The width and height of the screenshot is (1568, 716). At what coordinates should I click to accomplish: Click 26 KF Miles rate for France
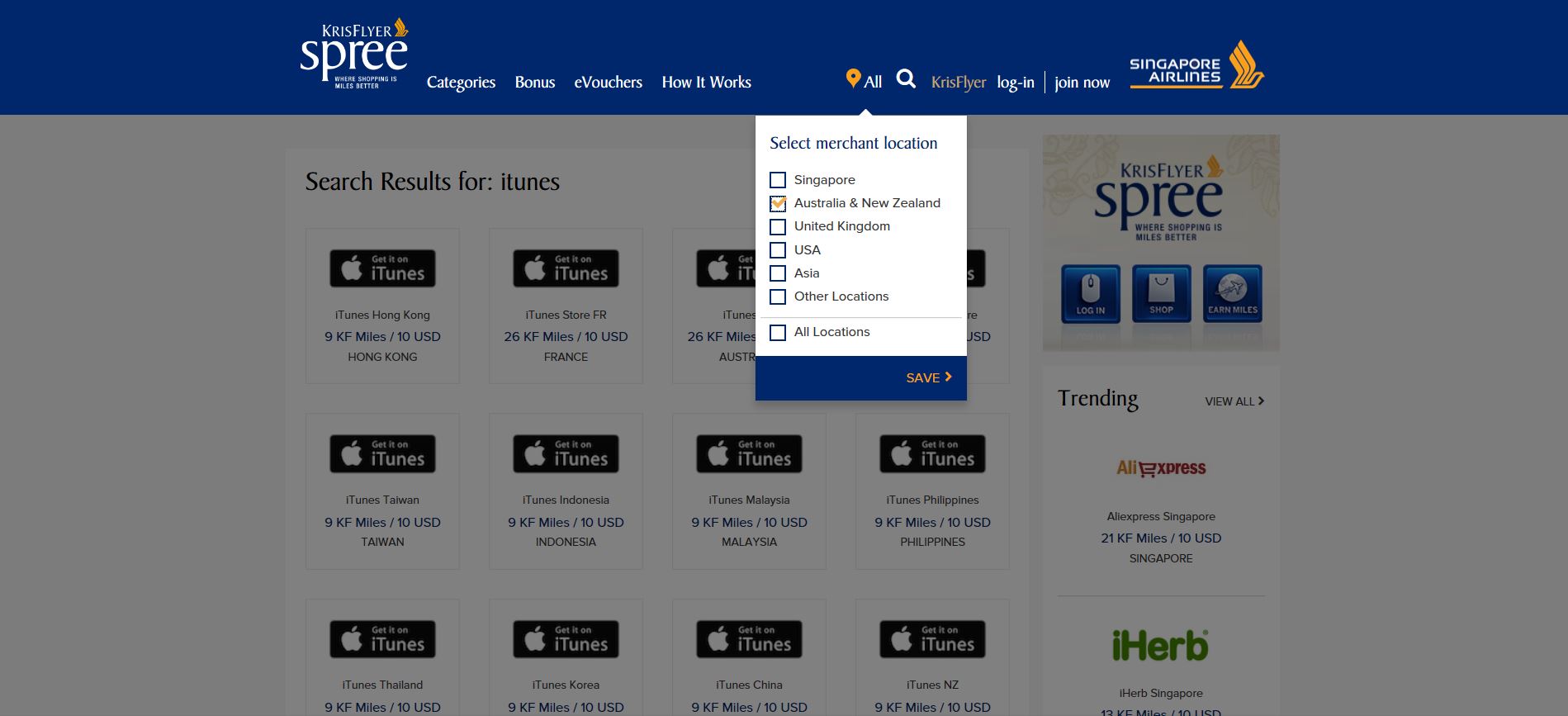(566, 336)
